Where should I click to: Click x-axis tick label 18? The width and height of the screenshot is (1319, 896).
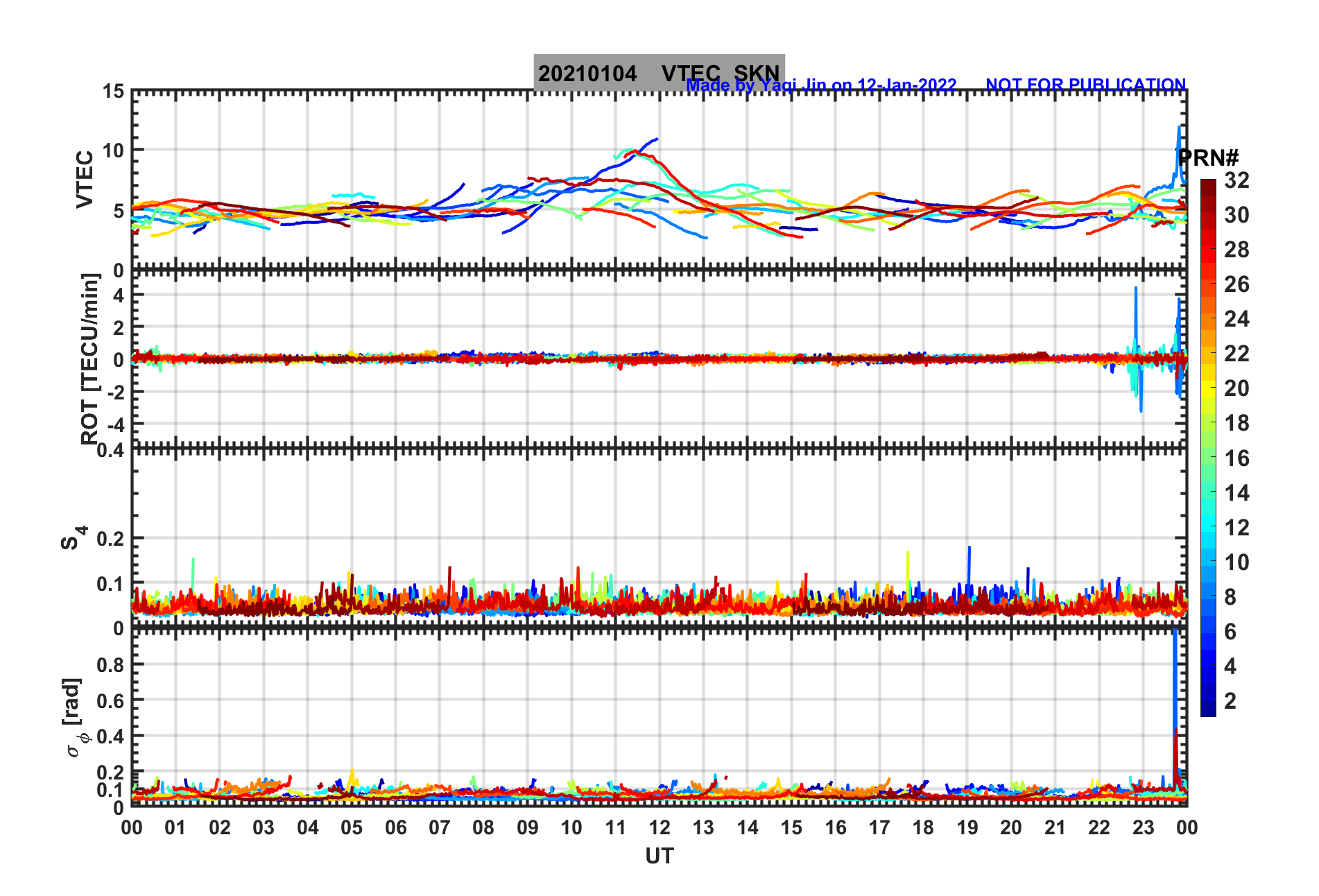click(923, 827)
